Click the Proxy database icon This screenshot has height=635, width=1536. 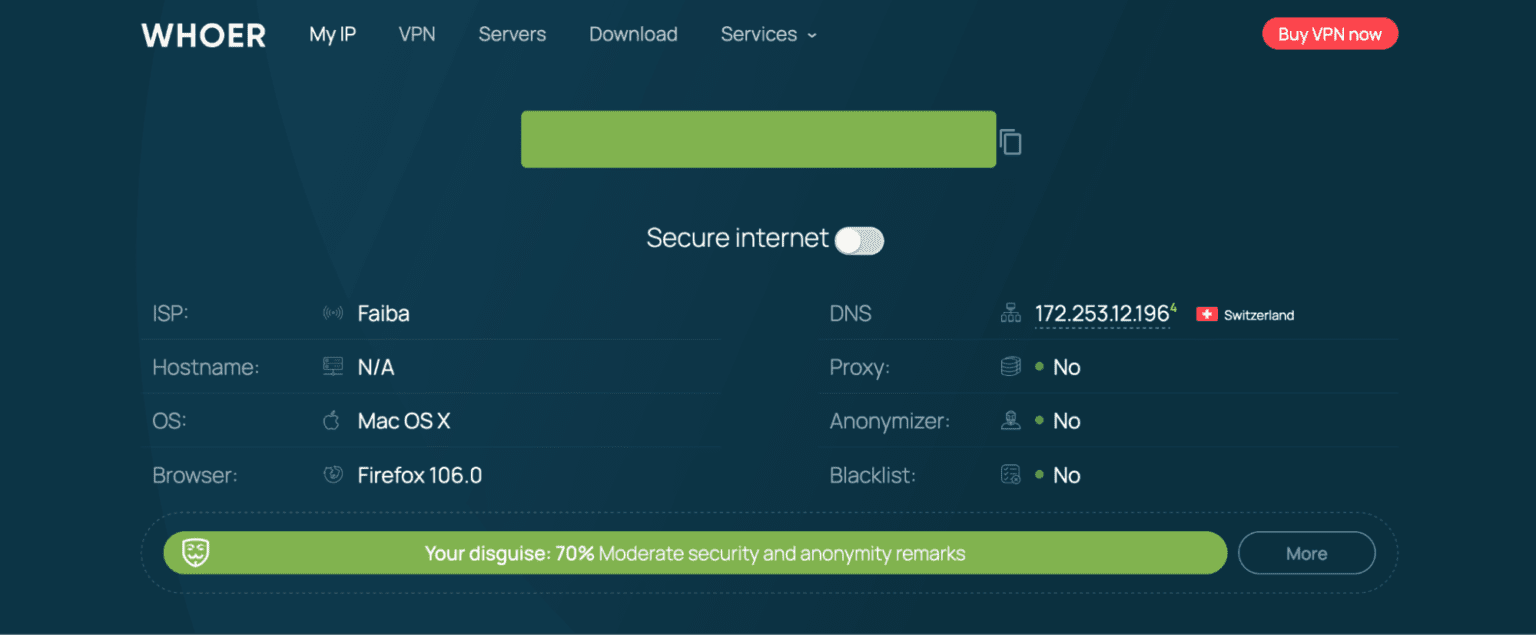click(x=1010, y=367)
